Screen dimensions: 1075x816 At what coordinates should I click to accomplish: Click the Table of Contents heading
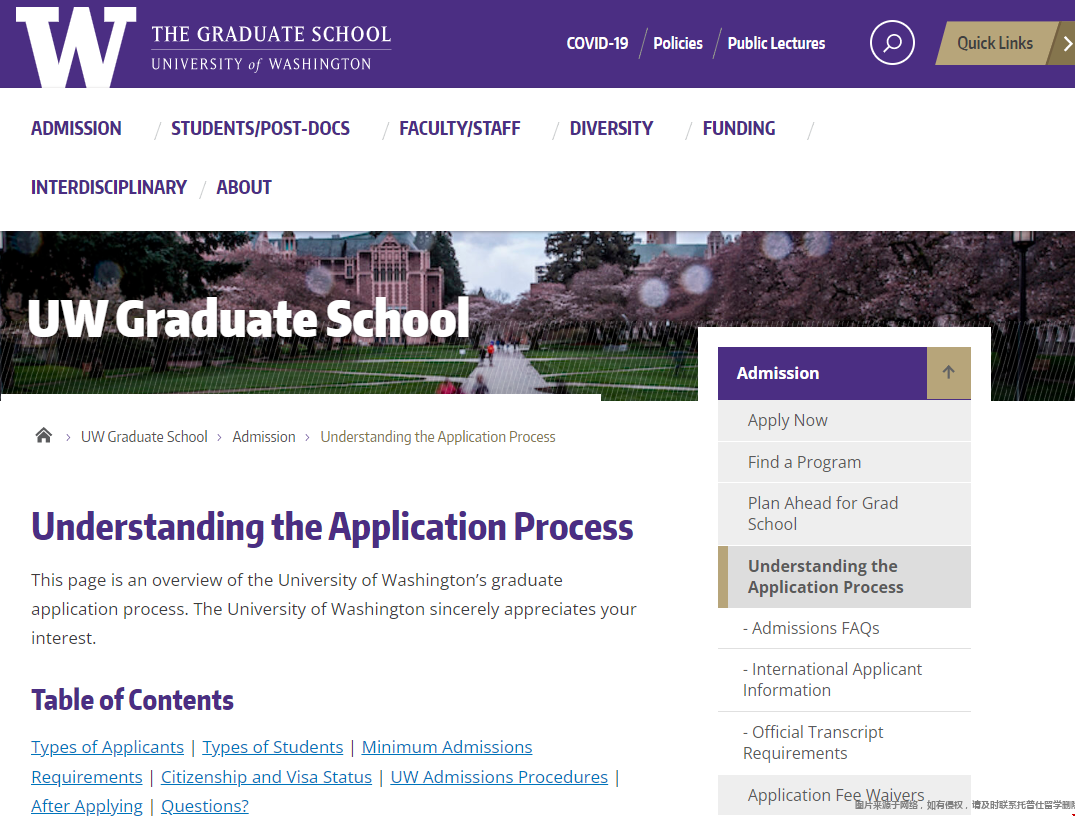132,700
